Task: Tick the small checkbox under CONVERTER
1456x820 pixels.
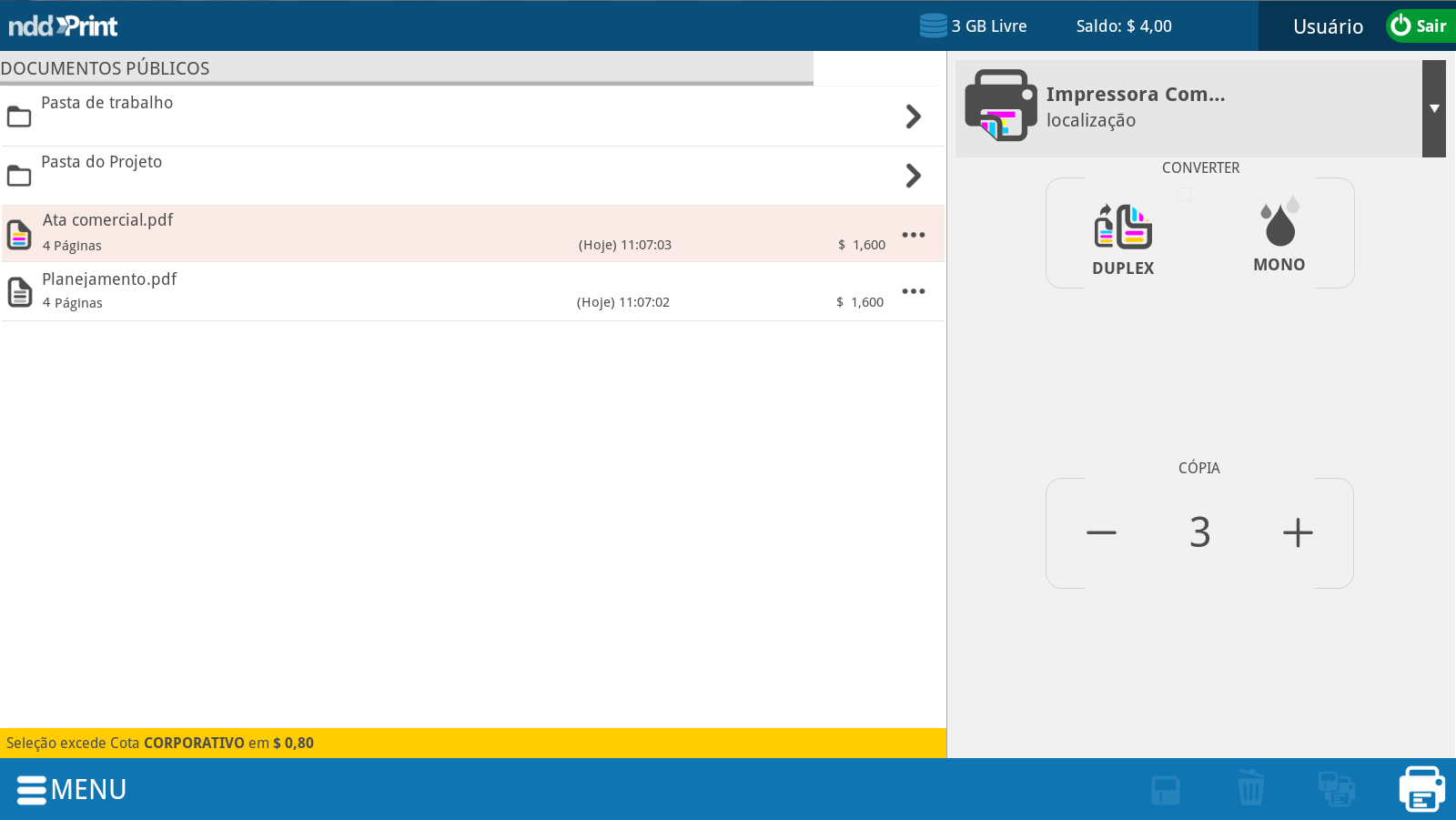Action: (1184, 194)
